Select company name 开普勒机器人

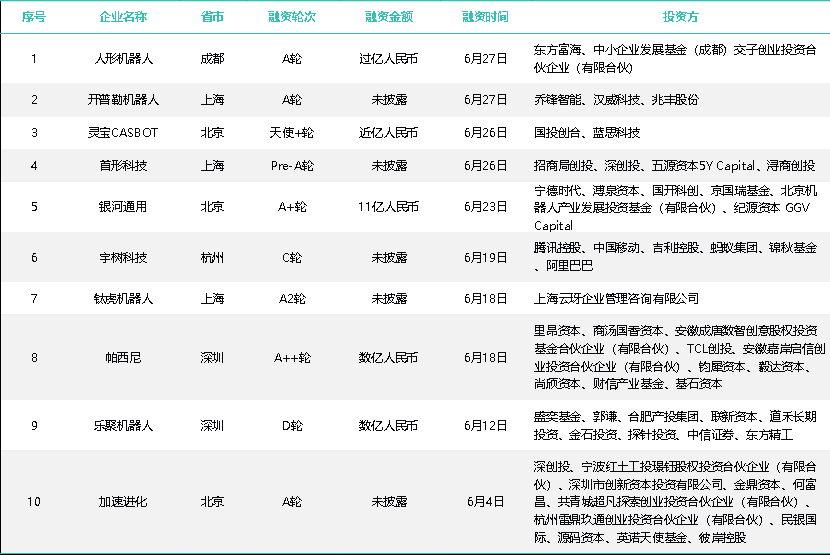123,100
